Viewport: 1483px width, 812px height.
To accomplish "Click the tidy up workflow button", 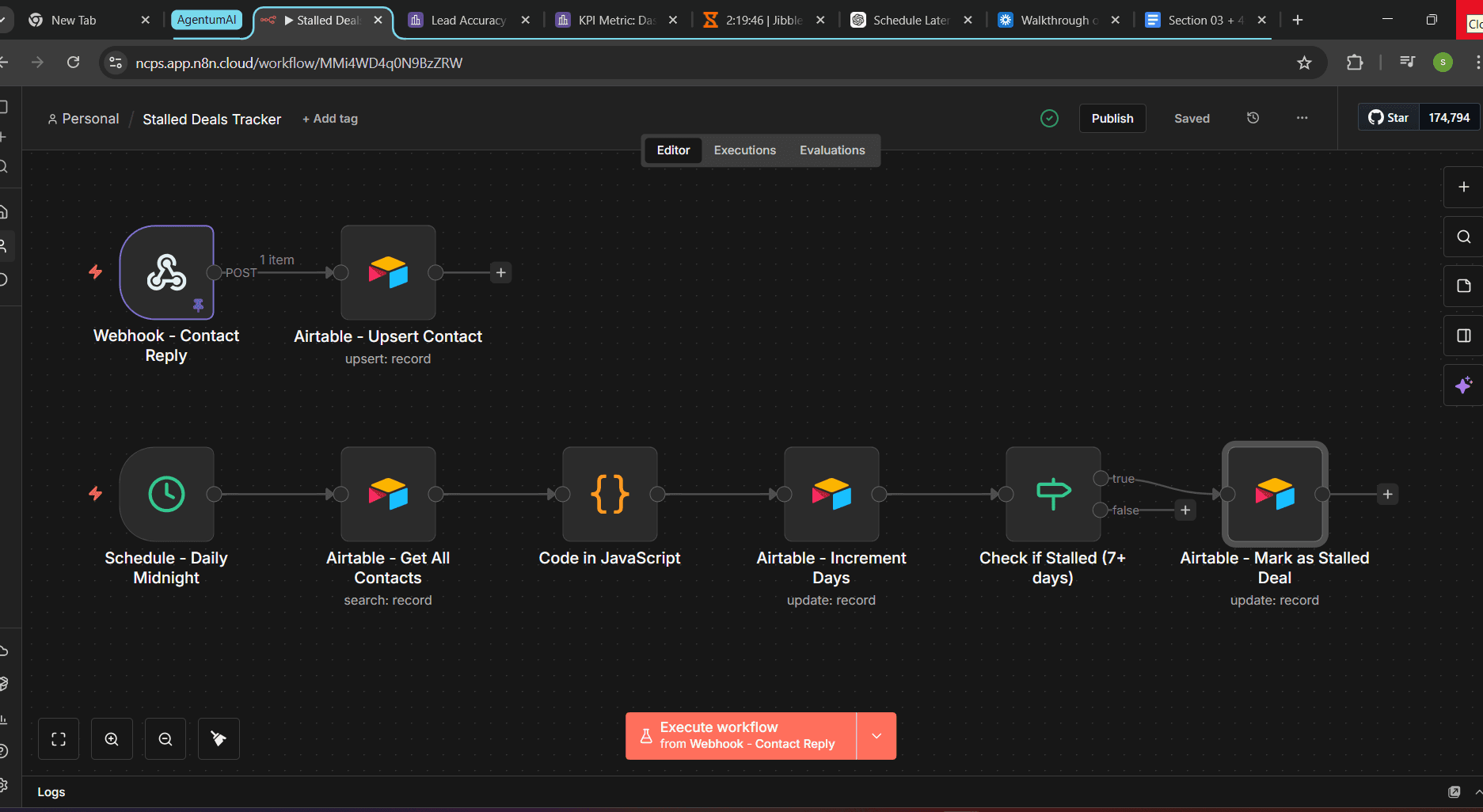I will (x=219, y=739).
